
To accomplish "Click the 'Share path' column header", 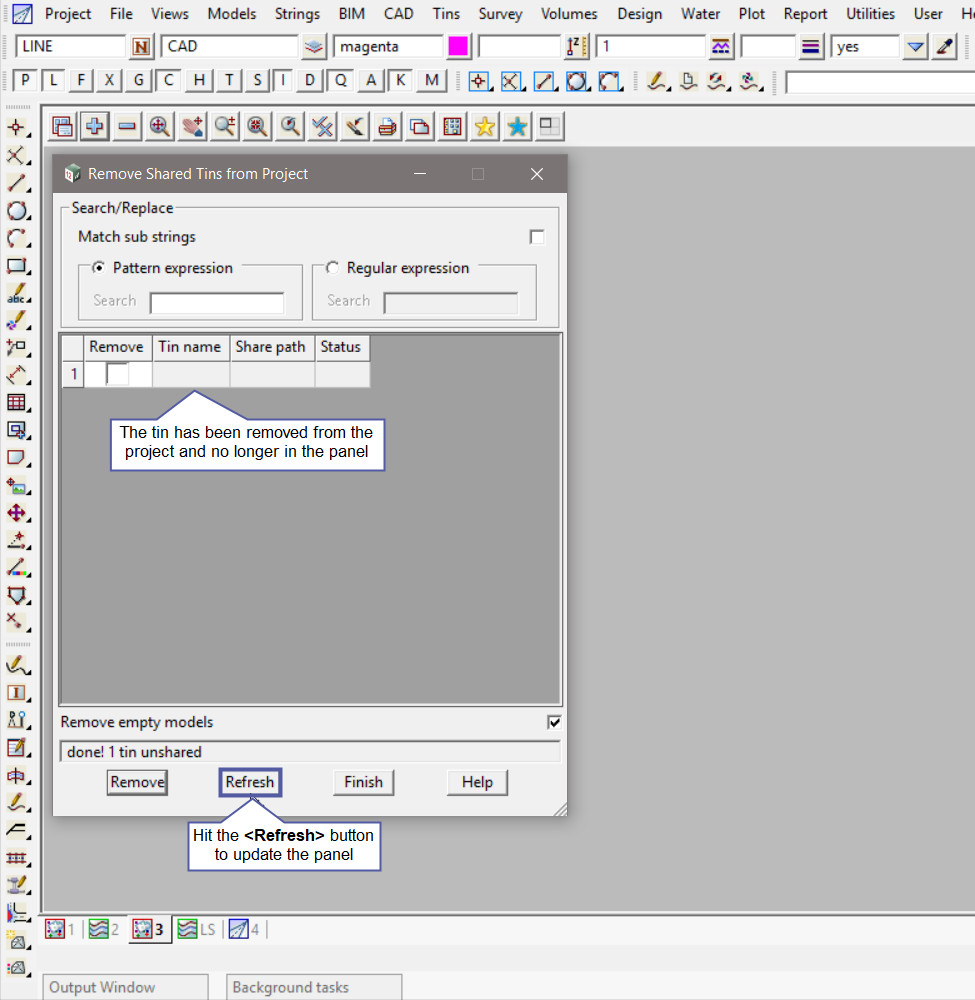I will coord(271,347).
